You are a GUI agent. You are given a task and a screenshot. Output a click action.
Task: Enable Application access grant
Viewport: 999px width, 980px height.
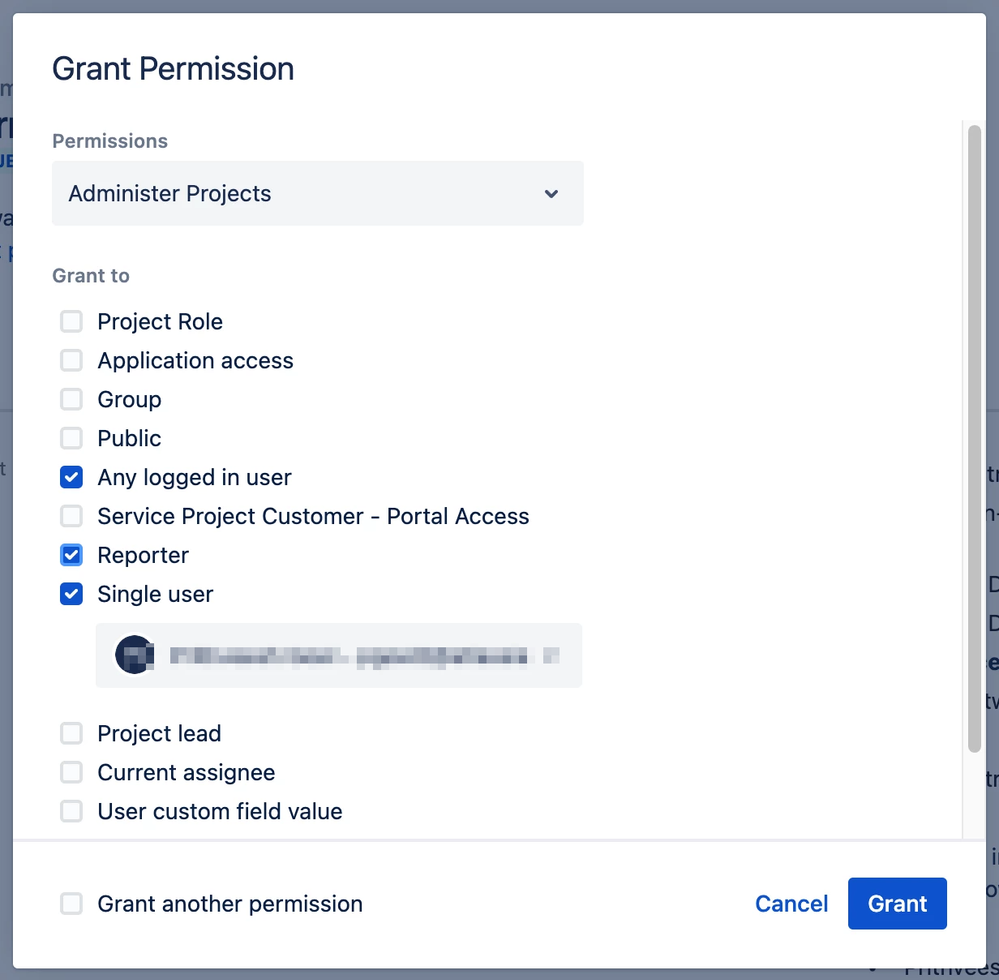[71, 360]
